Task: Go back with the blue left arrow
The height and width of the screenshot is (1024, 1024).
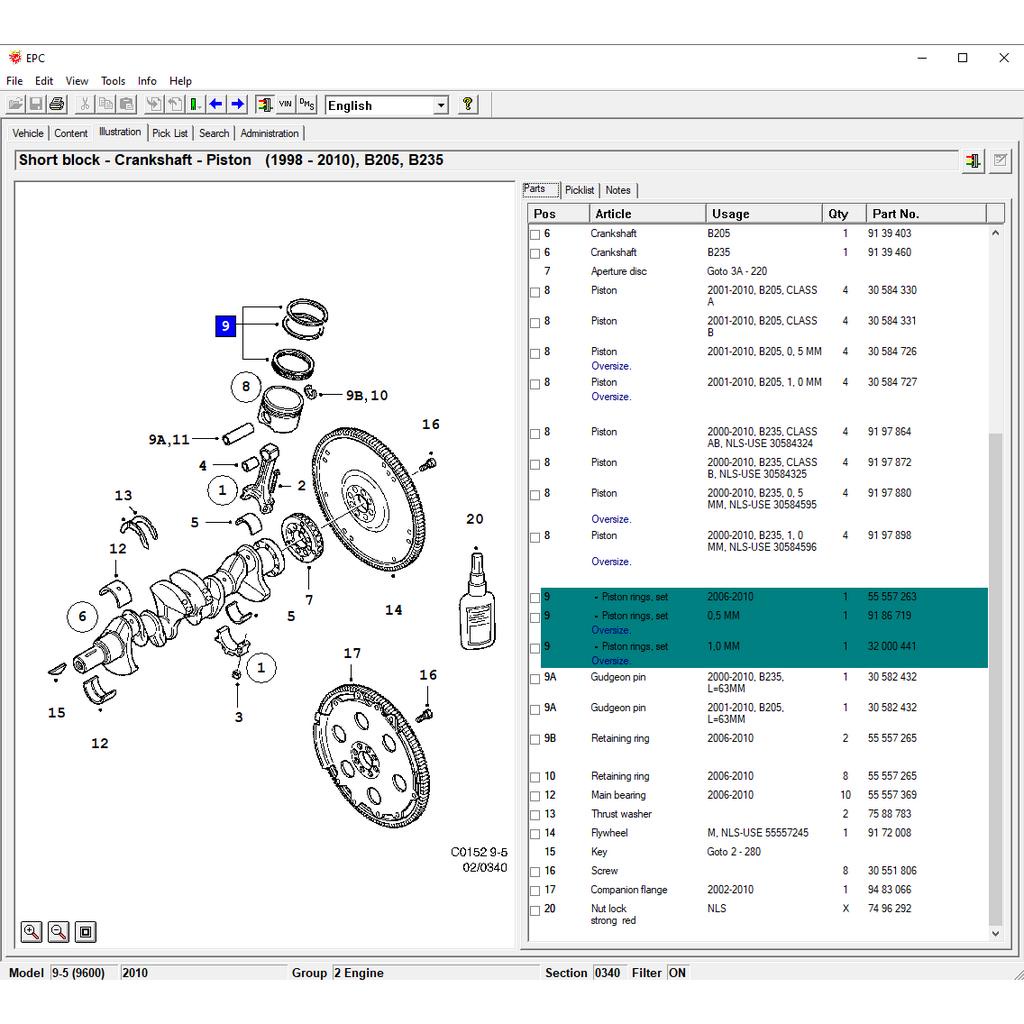Action: pyautogui.click(x=216, y=104)
